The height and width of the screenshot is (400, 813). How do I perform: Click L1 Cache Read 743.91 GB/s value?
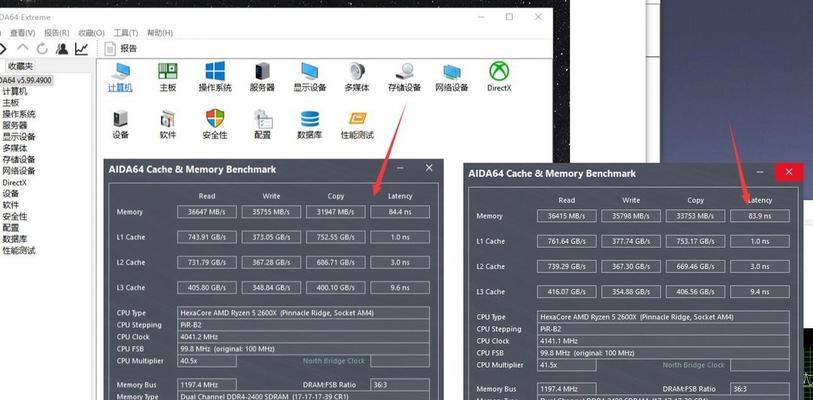pyautogui.click(x=207, y=237)
